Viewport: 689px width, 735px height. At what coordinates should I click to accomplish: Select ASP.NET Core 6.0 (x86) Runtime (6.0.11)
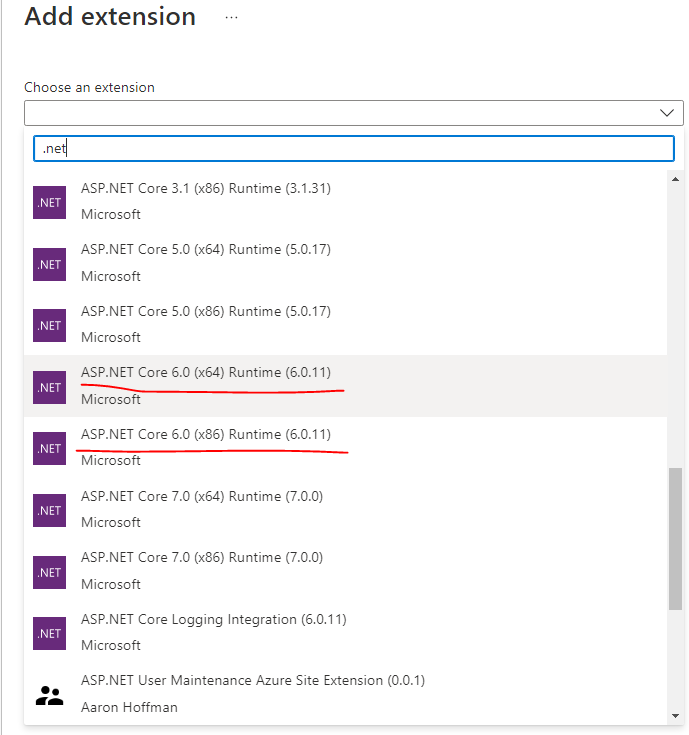[345, 448]
